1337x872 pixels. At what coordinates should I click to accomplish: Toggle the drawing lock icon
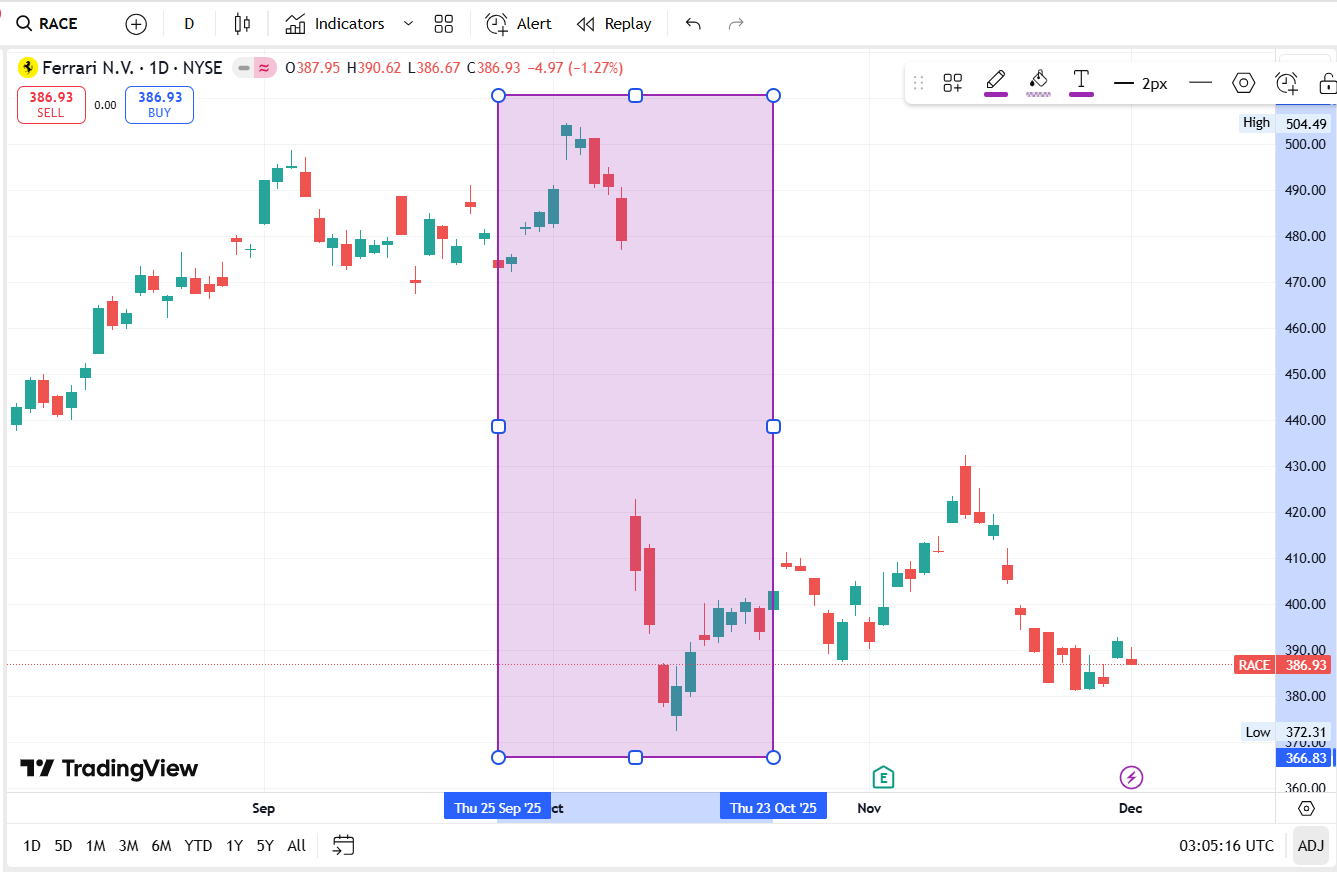(1327, 83)
